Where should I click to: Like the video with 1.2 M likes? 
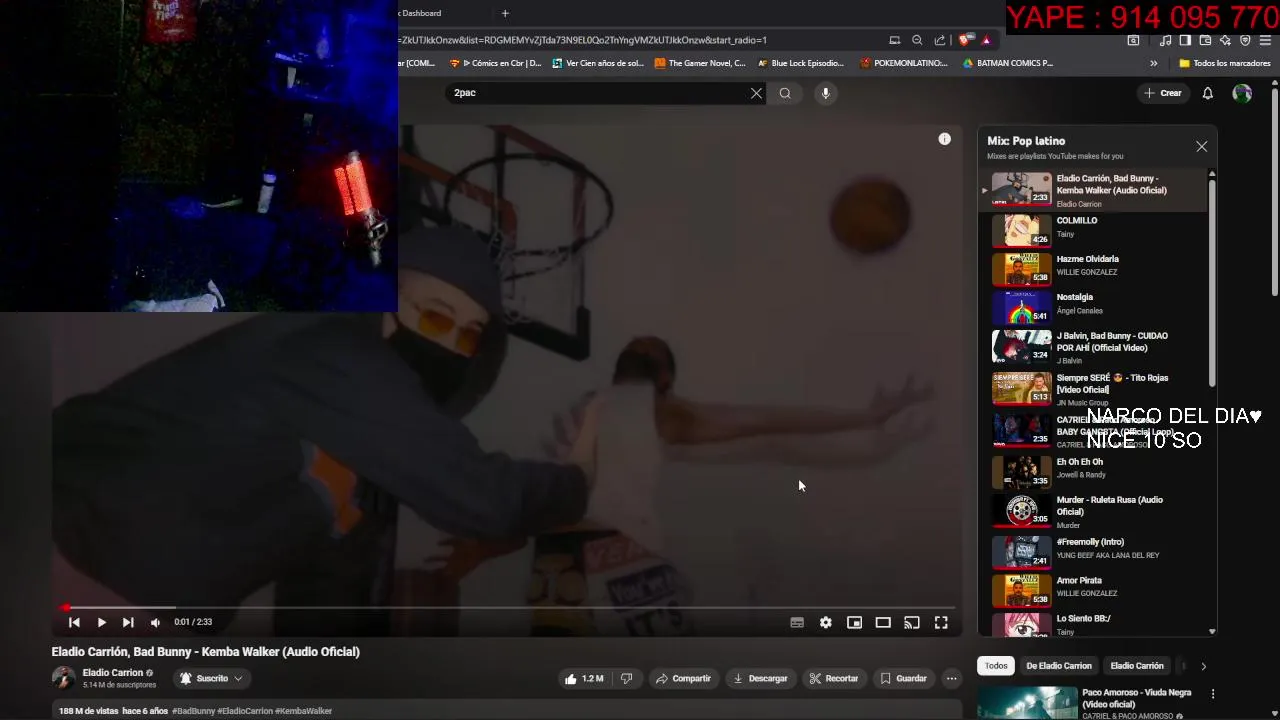pos(584,678)
